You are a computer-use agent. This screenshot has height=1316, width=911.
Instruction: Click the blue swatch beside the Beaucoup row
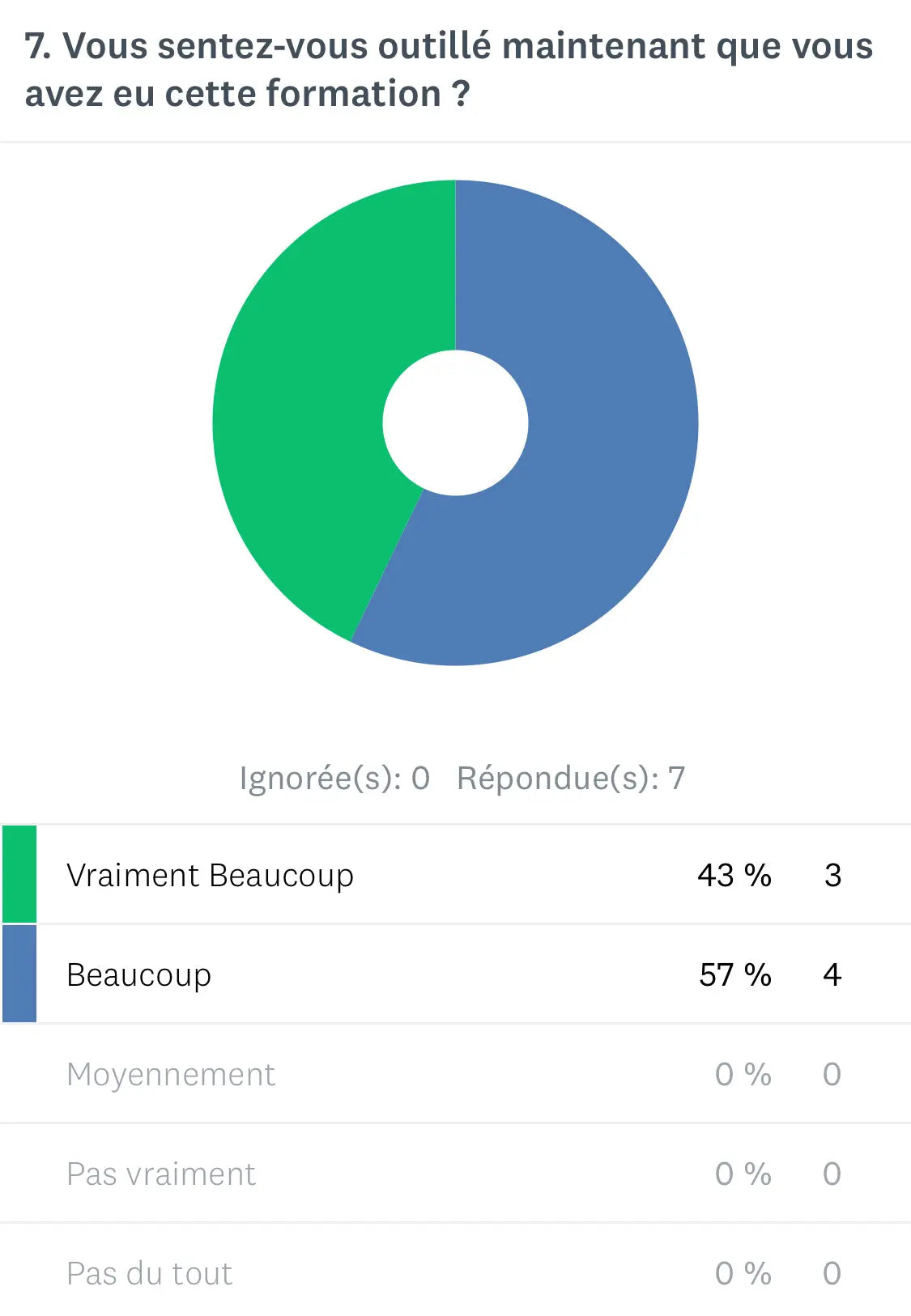19,974
